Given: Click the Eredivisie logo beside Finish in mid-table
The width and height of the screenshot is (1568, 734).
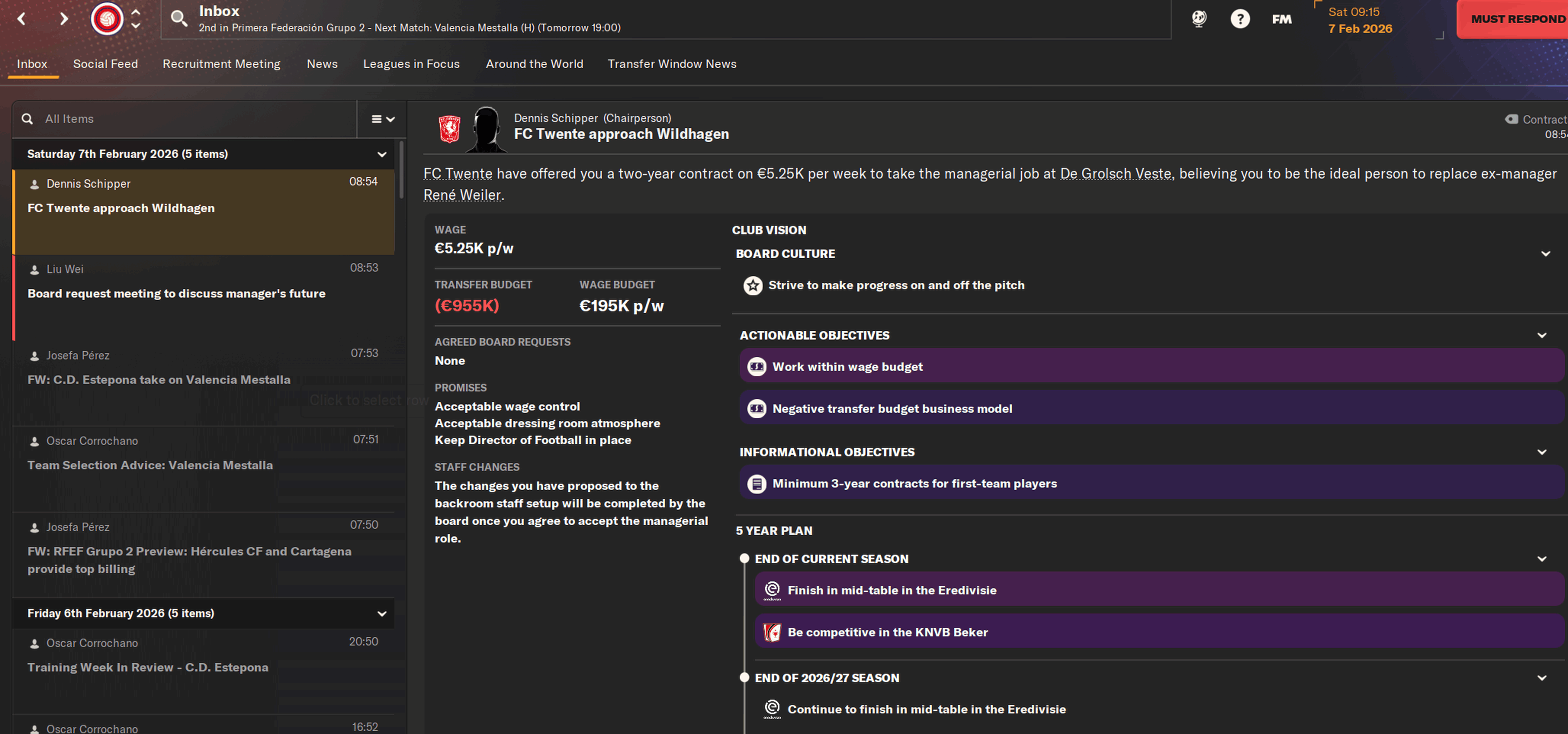Looking at the screenshot, I should pyautogui.click(x=772, y=590).
